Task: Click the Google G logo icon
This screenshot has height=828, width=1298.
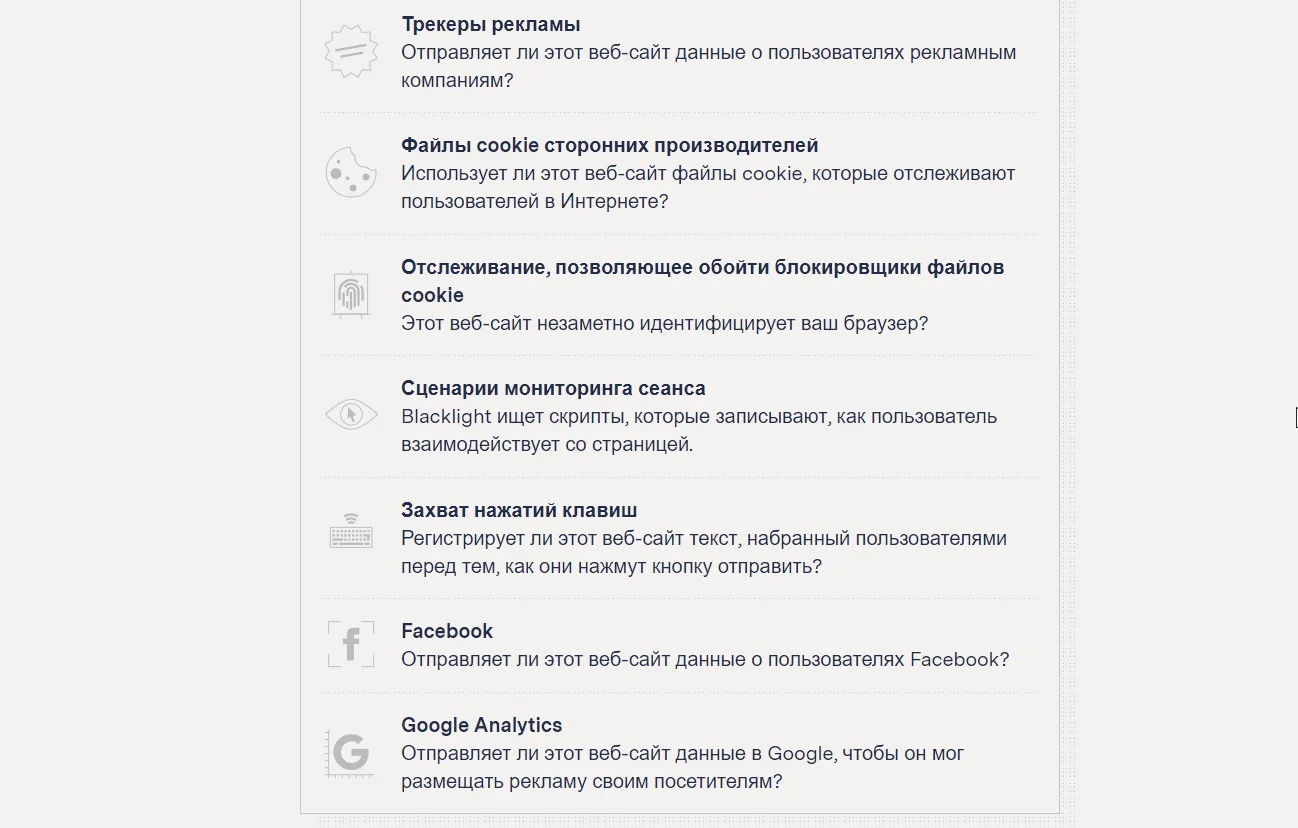Action: click(350, 752)
